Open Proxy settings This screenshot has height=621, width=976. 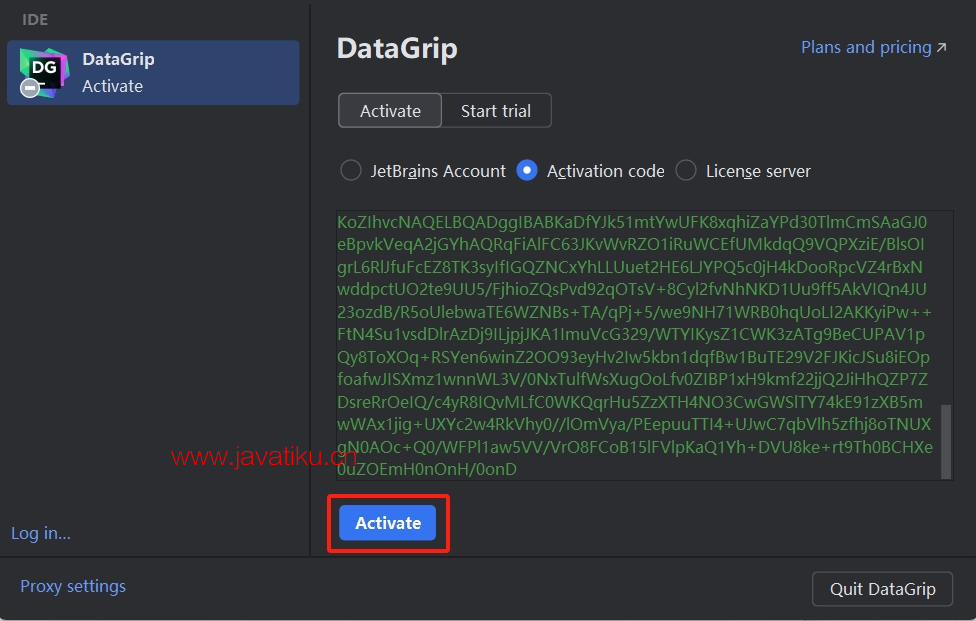[x=73, y=586]
